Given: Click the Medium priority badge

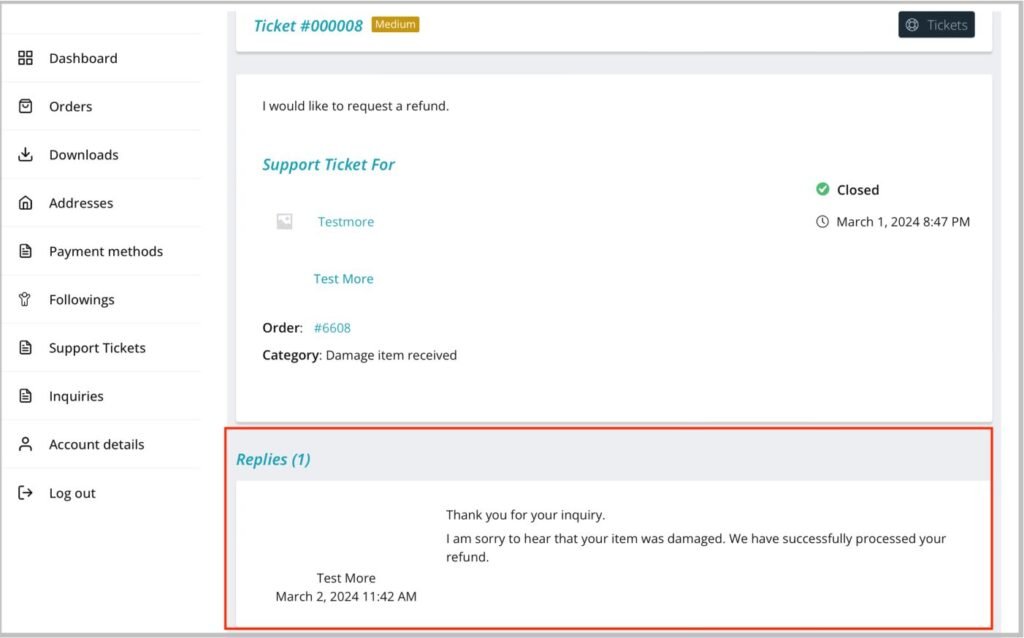Looking at the screenshot, I should pos(395,24).
